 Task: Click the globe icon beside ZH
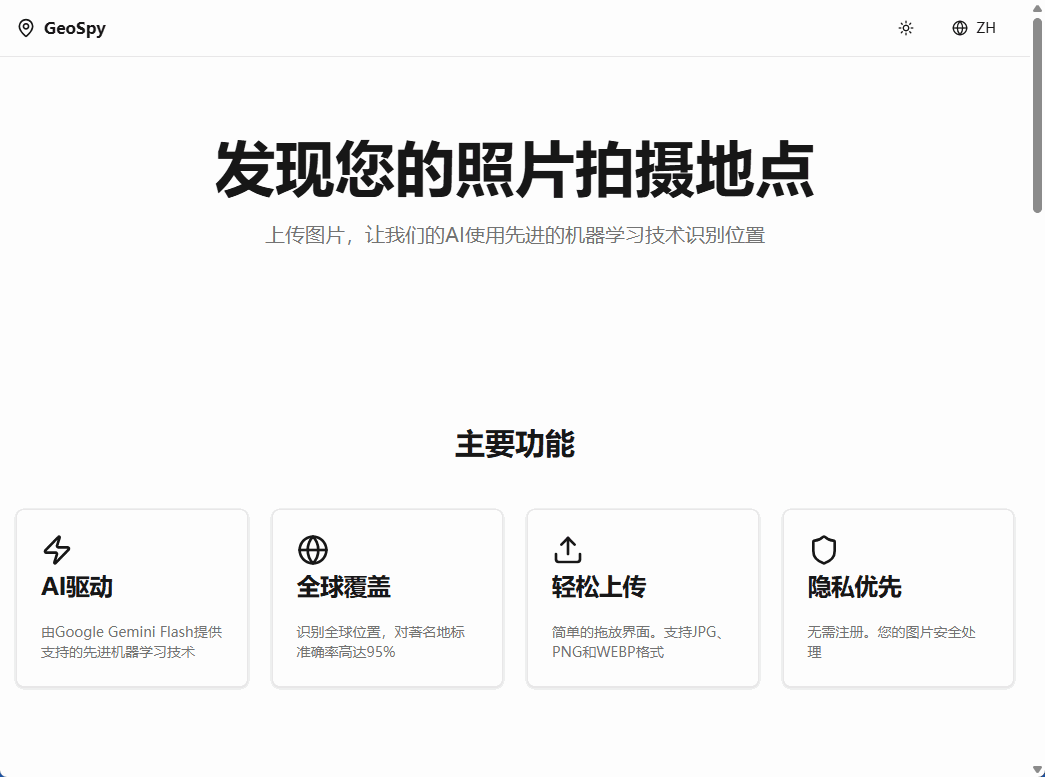coord(960,28)
